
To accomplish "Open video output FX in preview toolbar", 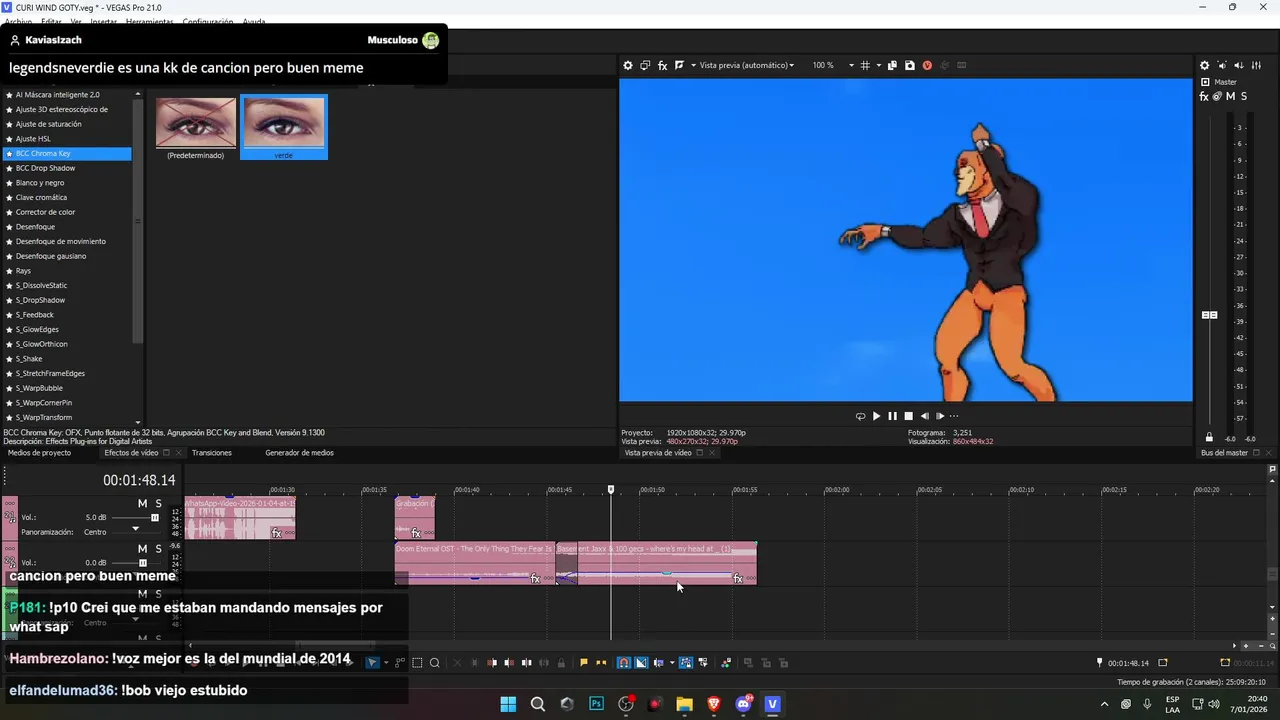I will pyautogui.click(x=662, y=65).
